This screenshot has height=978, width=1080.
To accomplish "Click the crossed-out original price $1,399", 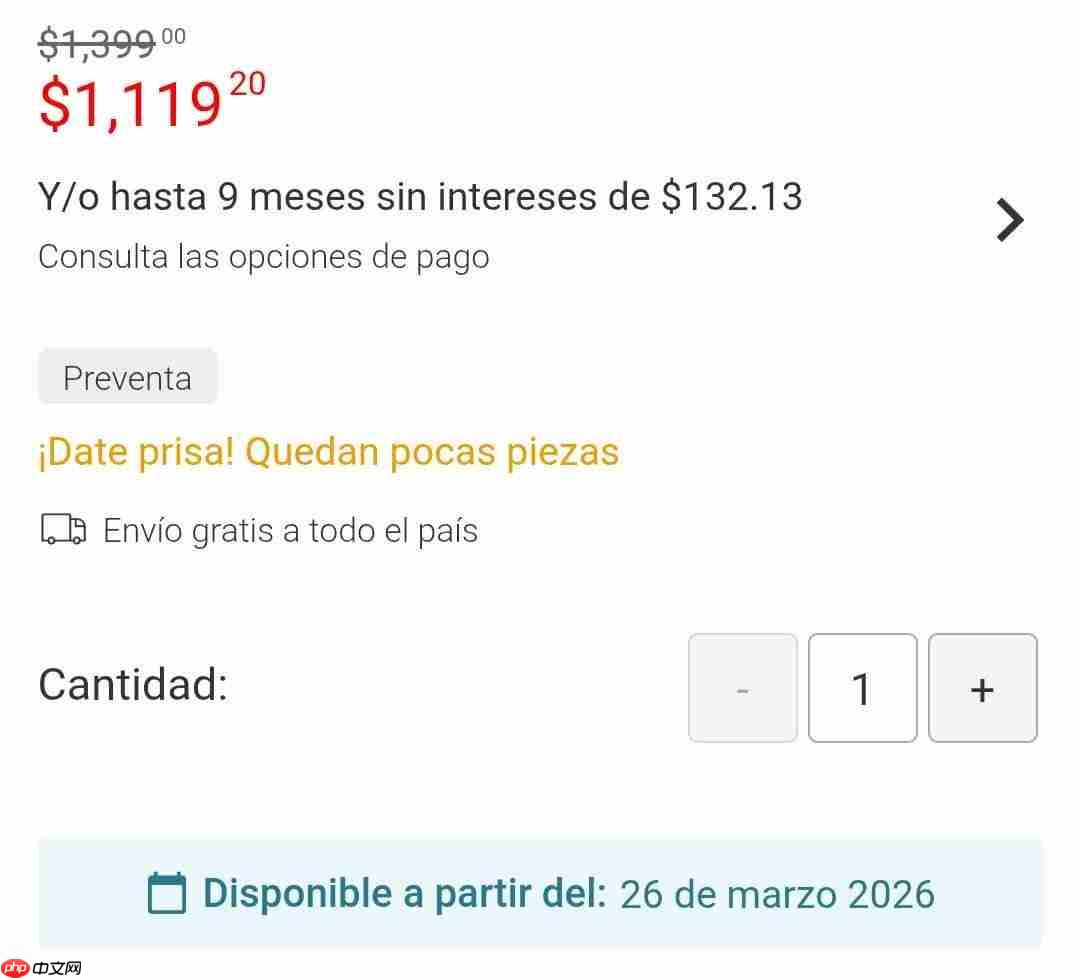I will pos(97,44).
